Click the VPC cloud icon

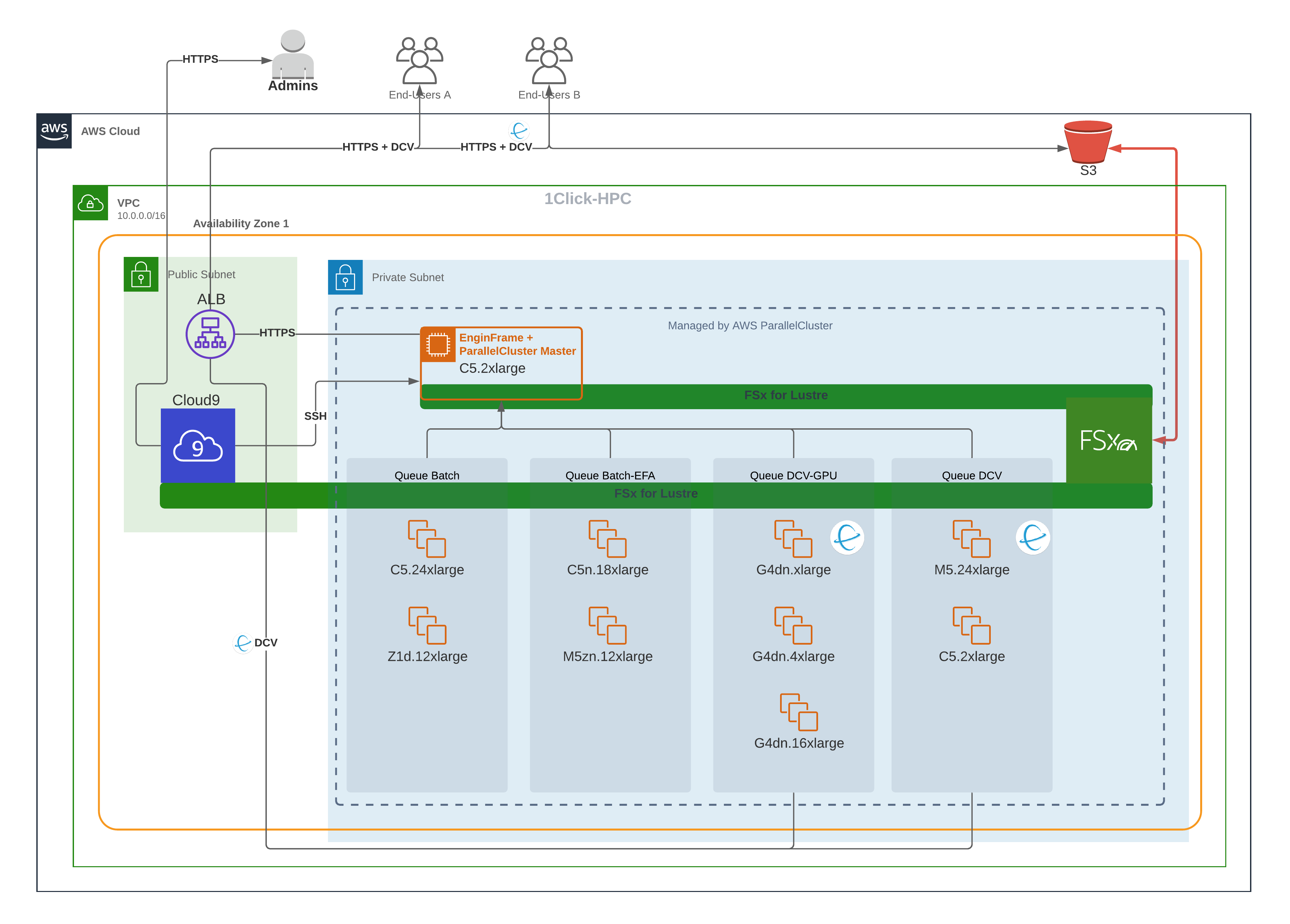coord(90,203)
